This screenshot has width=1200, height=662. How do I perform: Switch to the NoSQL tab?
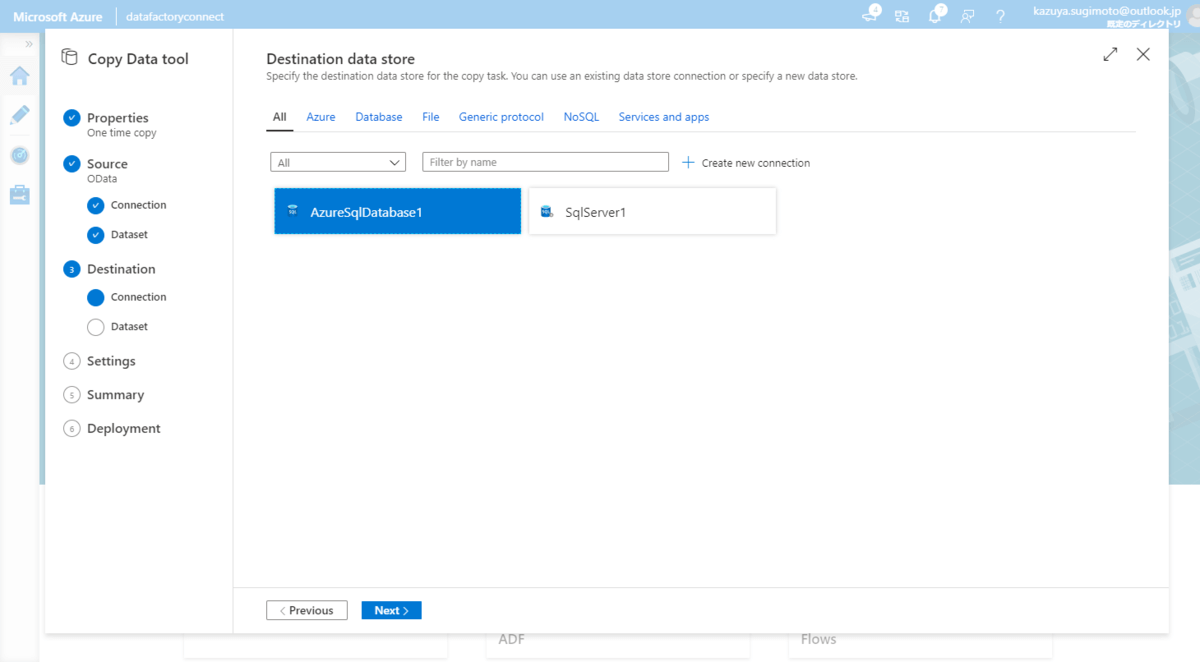click(x=581, y=117)
